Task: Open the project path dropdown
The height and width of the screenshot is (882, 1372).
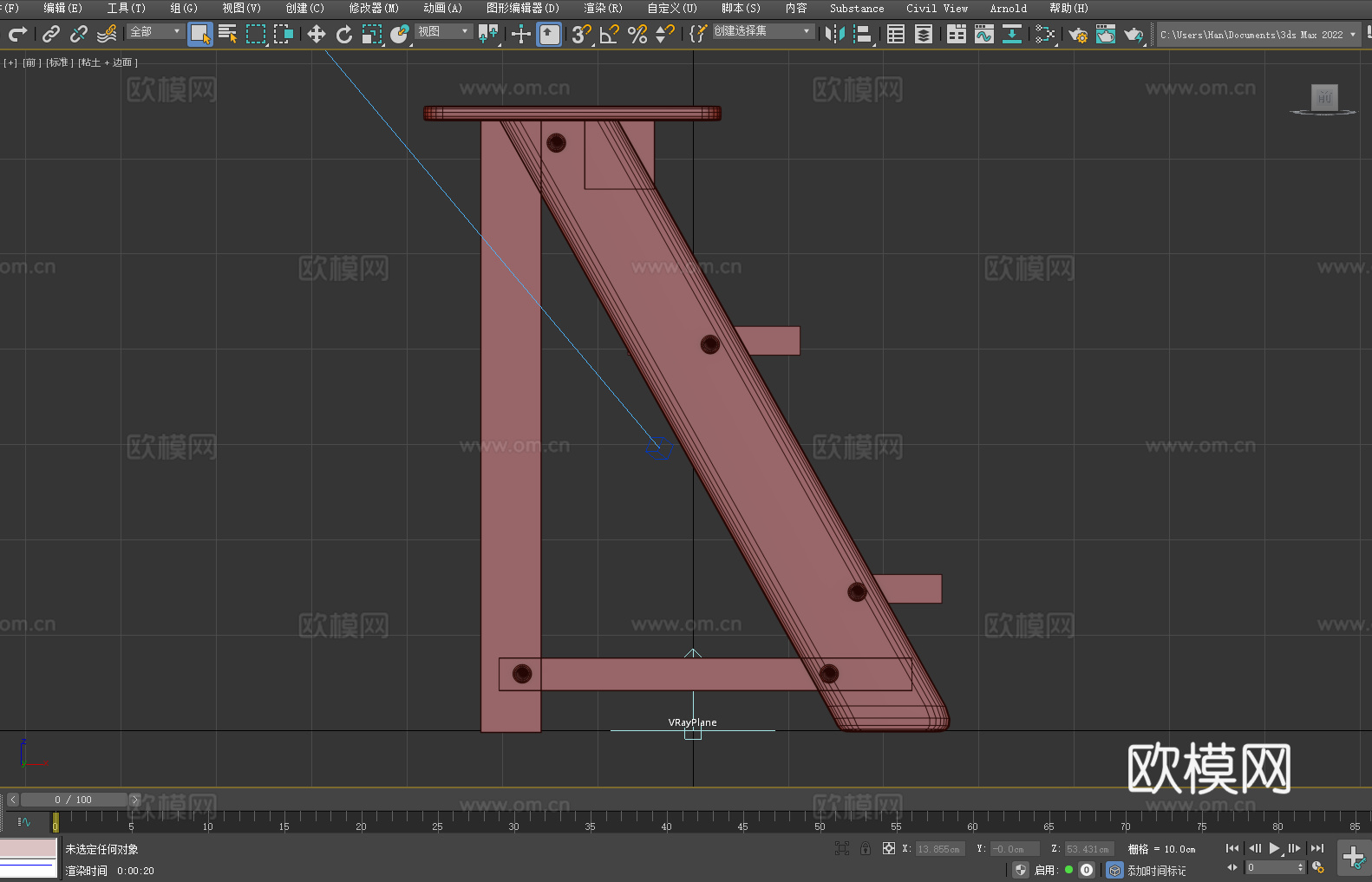Action: pos(1258,35)
